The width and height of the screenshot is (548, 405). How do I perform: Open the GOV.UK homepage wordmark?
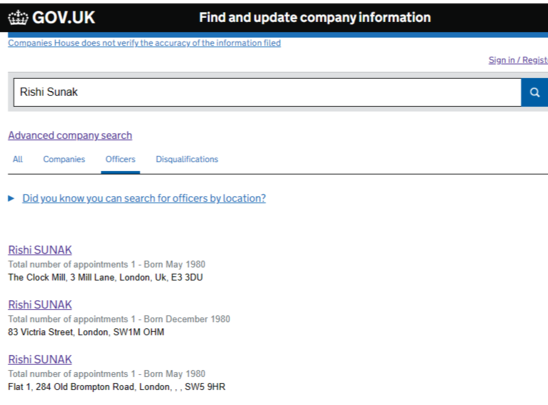click(63, 17)
